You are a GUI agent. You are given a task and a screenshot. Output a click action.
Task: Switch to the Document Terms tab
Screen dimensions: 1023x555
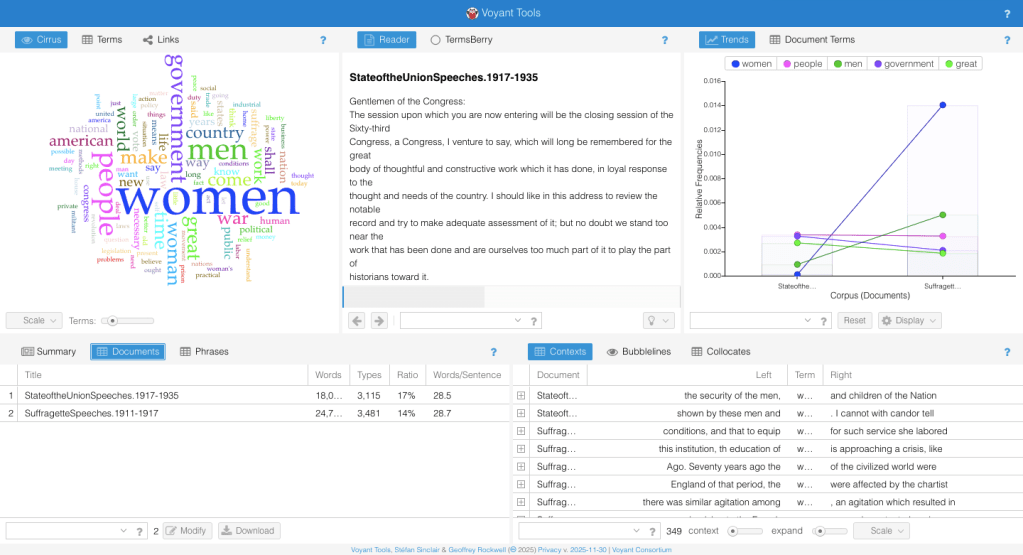tap(812, 40)
